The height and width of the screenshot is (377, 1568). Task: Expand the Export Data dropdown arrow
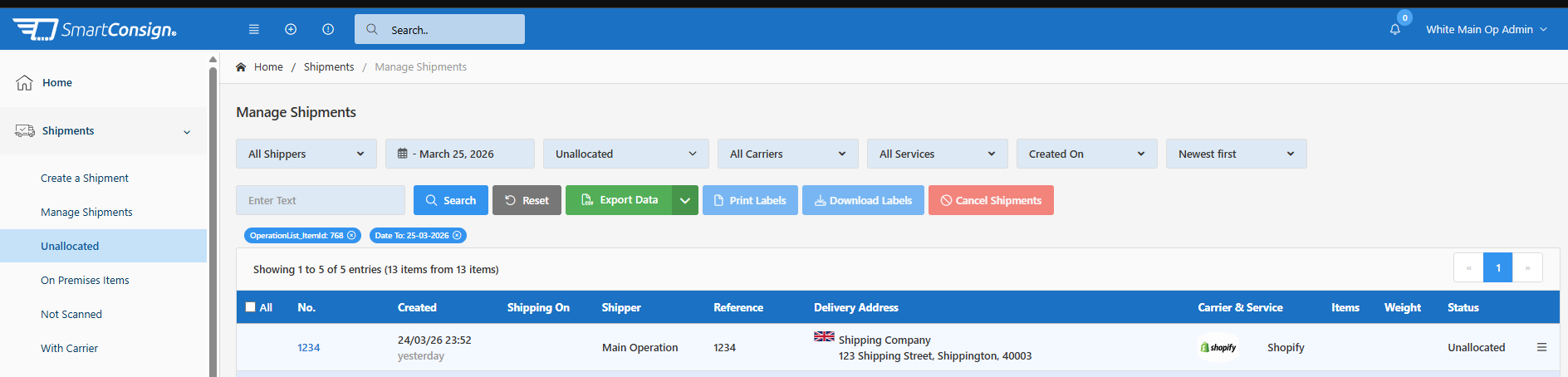pyautogui.click(x=685, y=200)
